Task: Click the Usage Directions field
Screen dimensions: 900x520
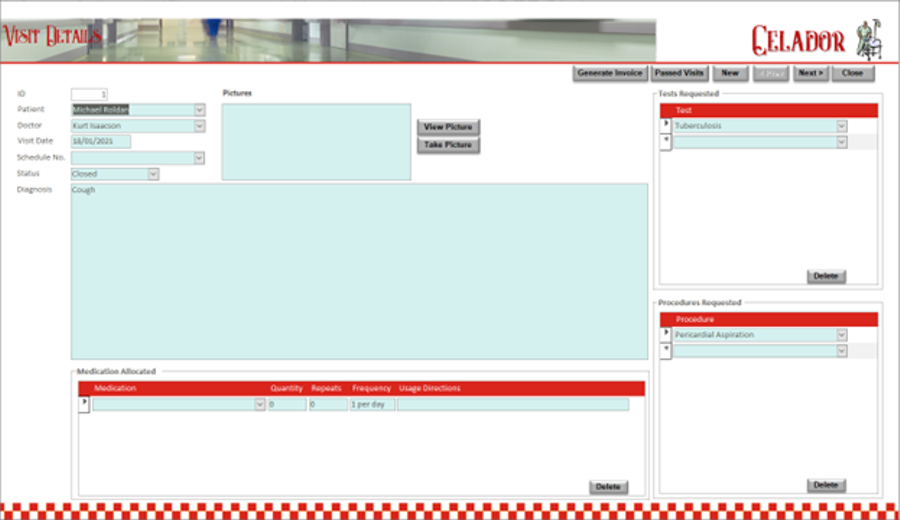Action: click(x=513, y=405)
